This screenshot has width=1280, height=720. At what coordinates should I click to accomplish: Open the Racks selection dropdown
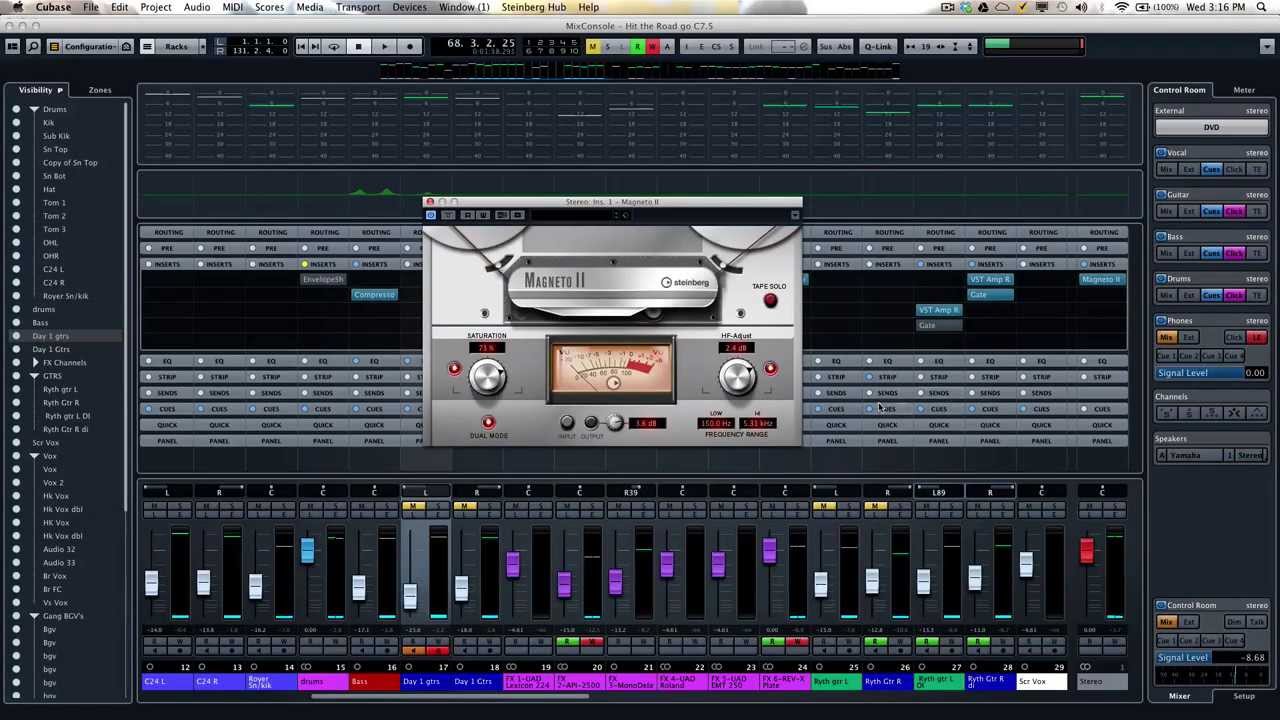[x=176, y=47]
